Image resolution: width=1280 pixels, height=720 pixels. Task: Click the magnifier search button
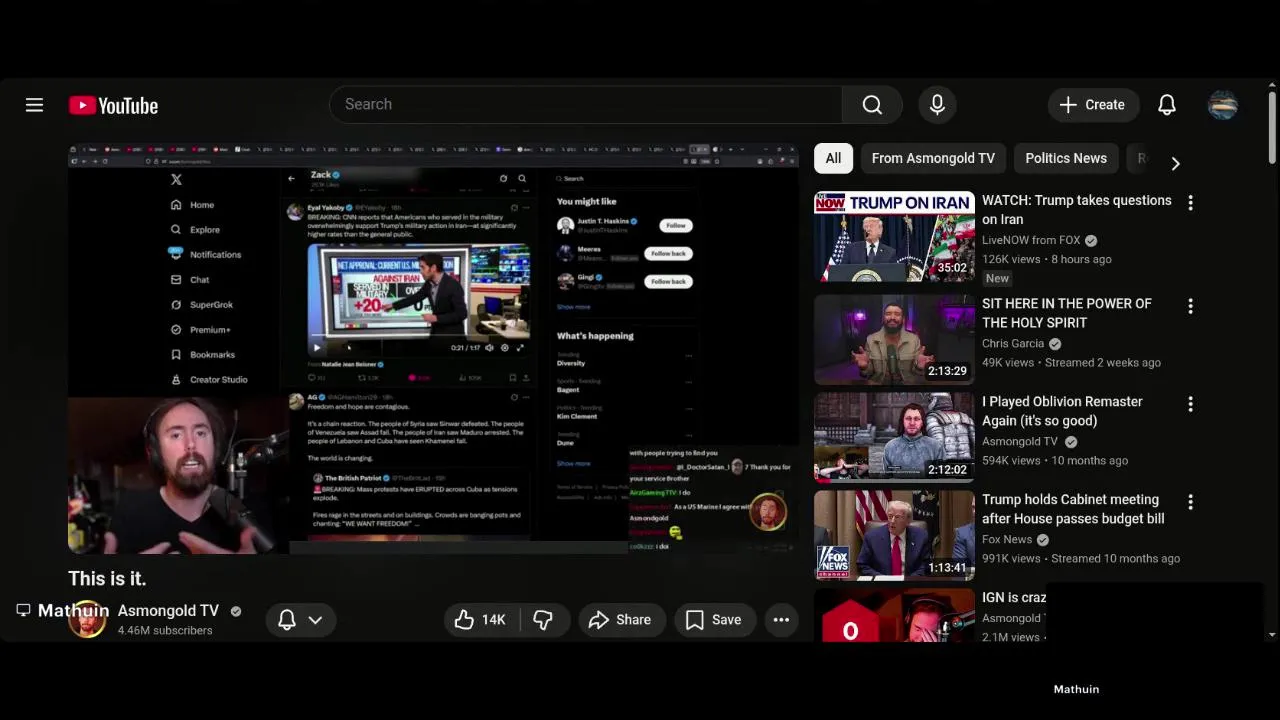click(872, 105)
